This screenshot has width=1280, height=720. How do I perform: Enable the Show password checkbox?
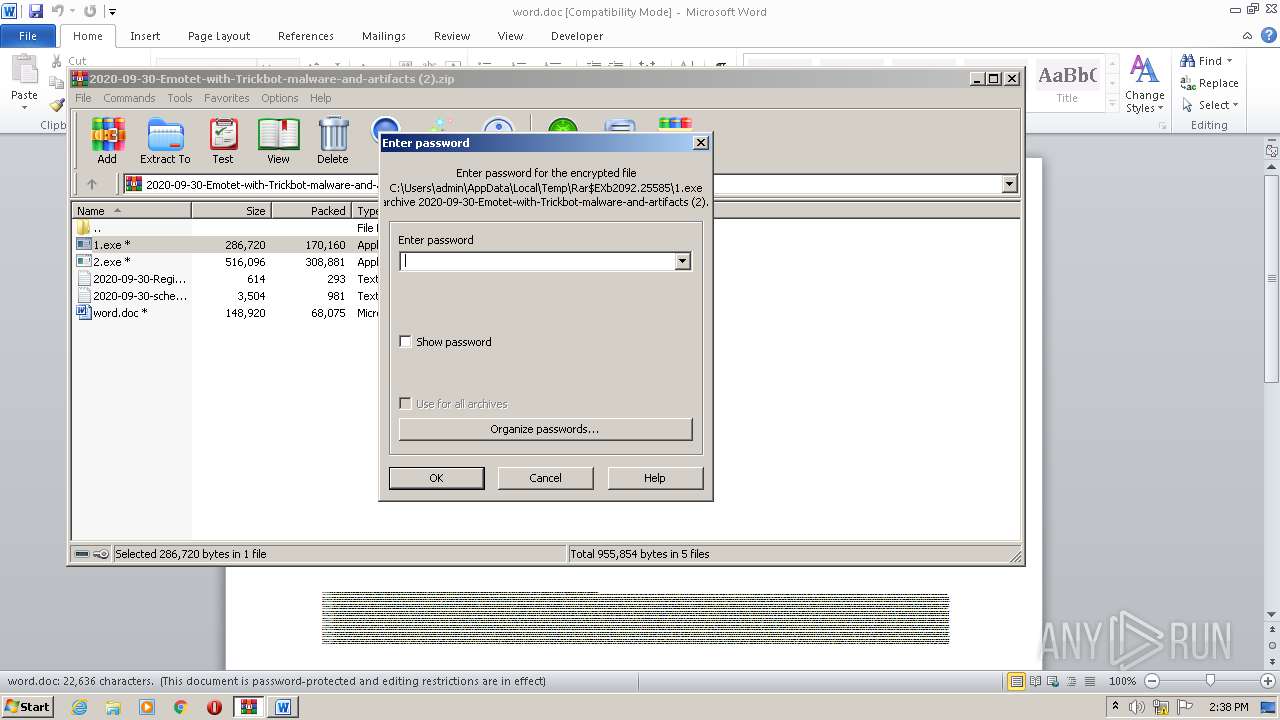pyautogui.click(x=405, y=341)
